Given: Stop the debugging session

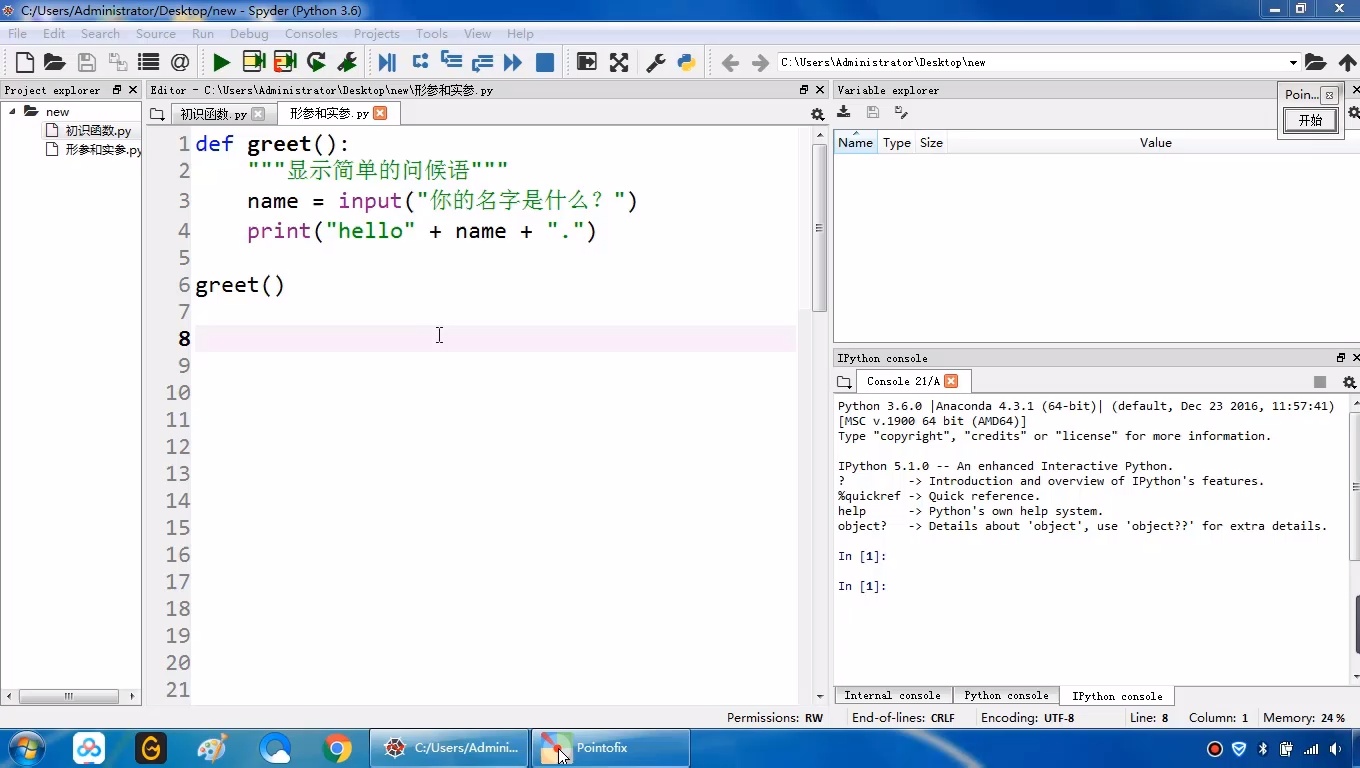Looking at the screenshot, I should point(543,62).
